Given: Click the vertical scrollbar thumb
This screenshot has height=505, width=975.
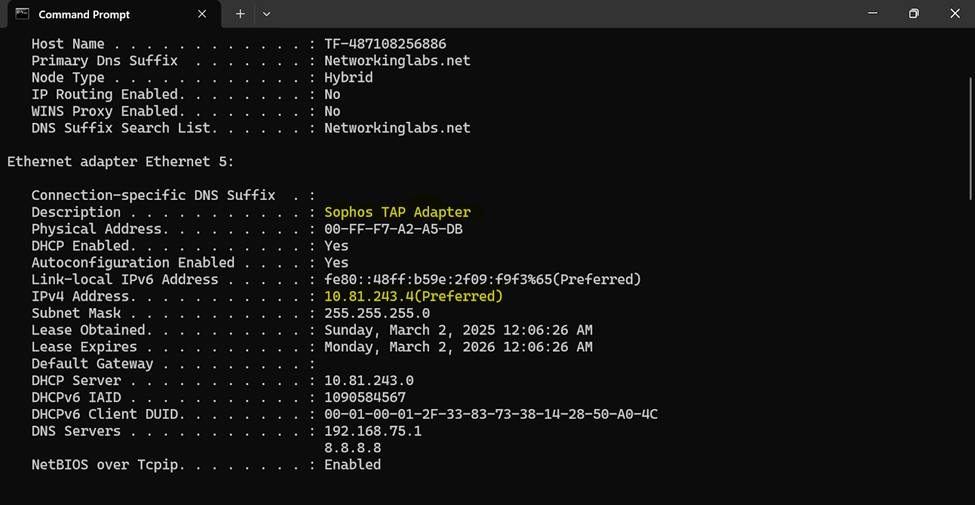Looking at the screenshot, I should (x=971, y=138).
